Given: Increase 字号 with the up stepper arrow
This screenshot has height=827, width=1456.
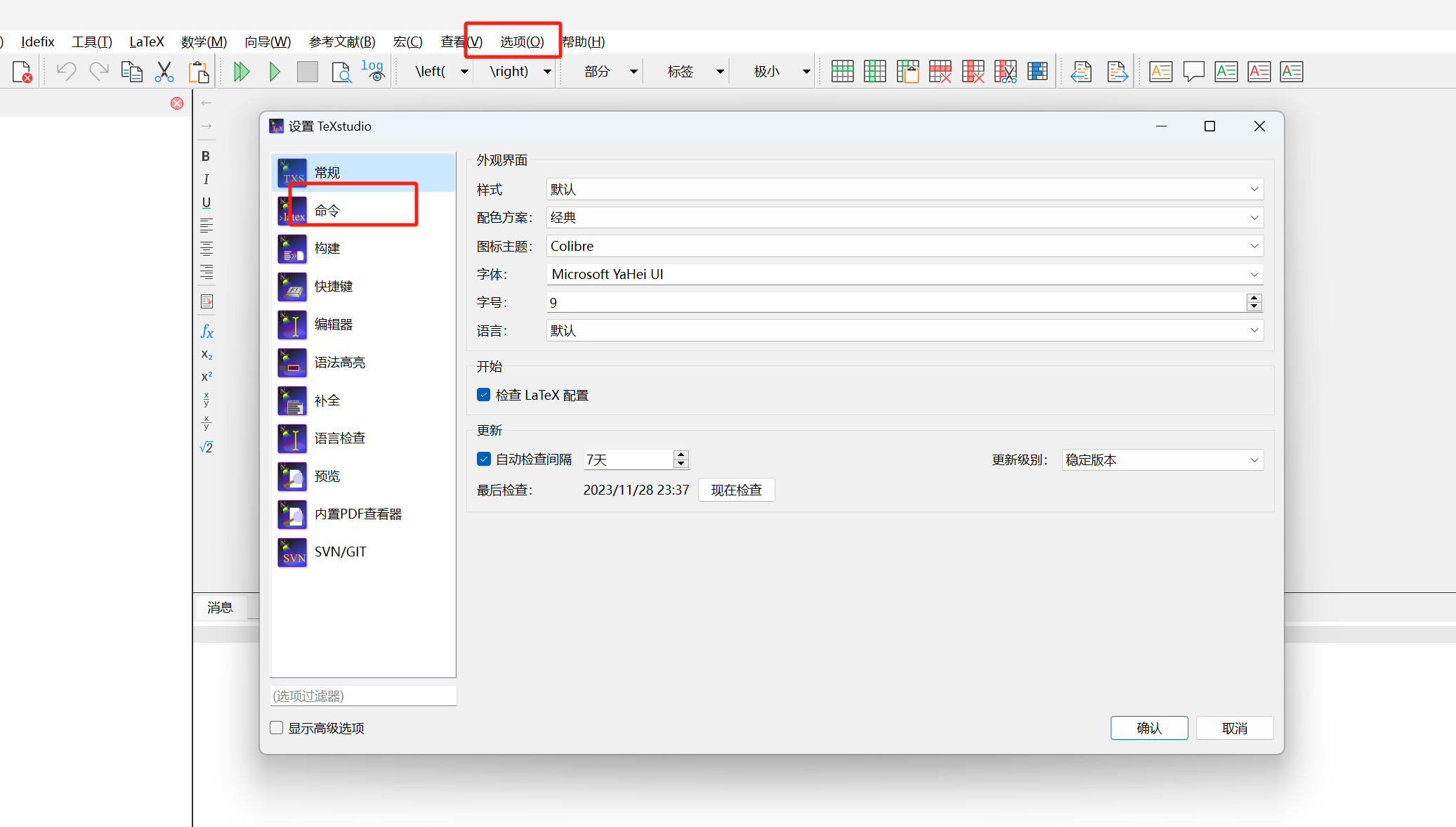Looking at the screenshot, I should click(1254, 298).
